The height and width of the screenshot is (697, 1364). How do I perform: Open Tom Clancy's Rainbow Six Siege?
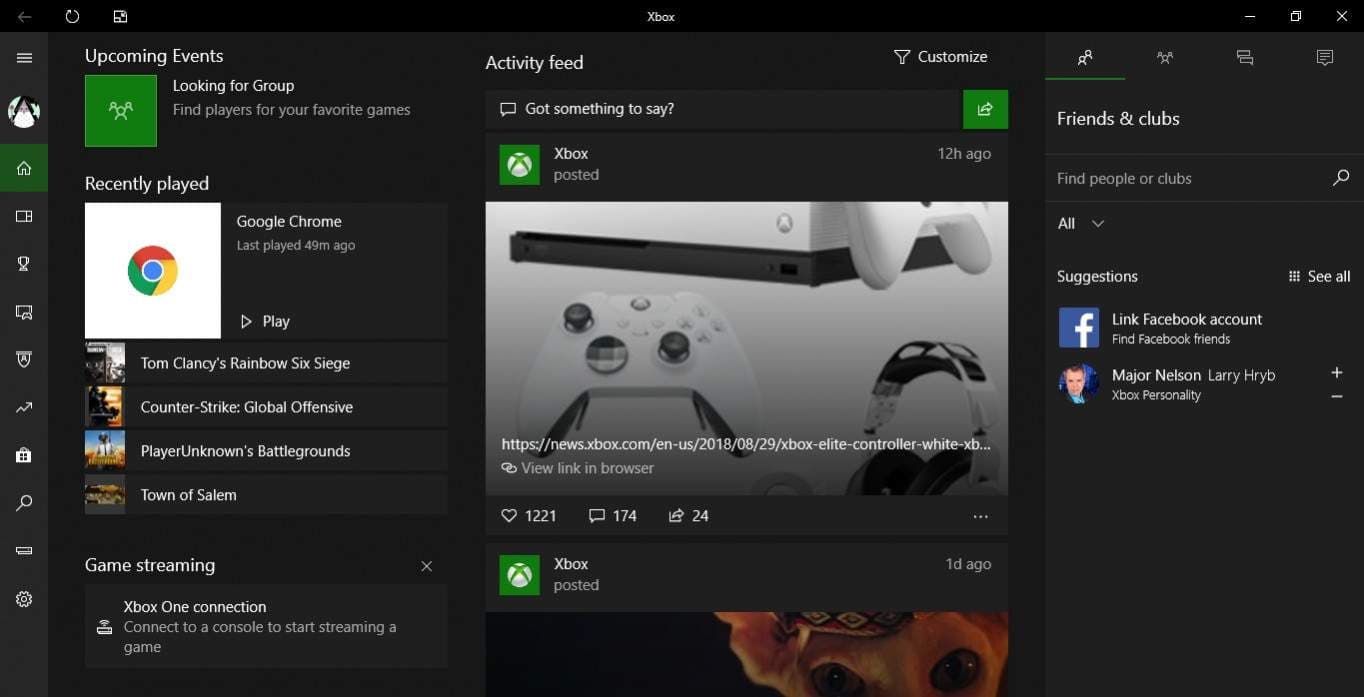point(266,363)
